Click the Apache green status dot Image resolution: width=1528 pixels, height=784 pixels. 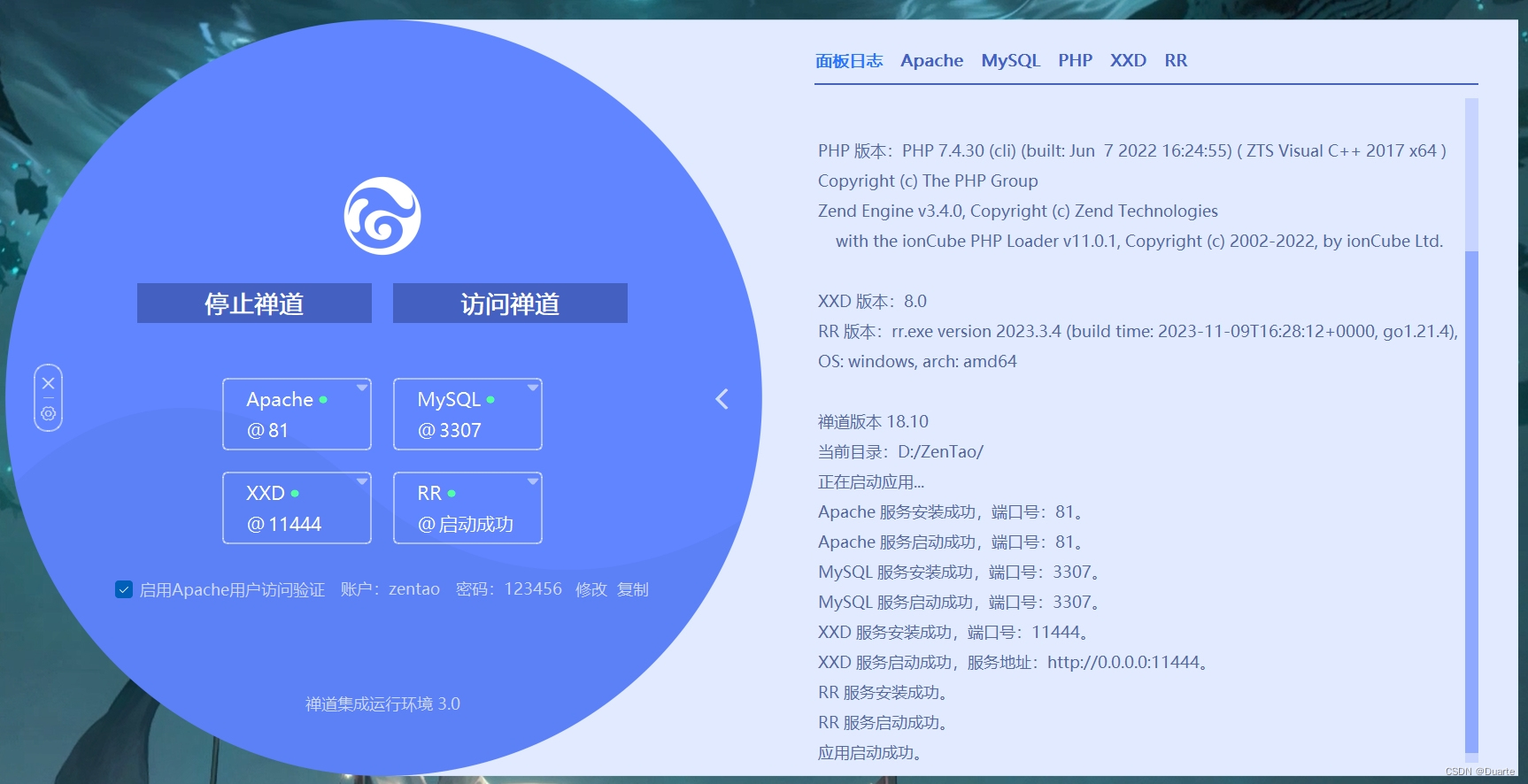pyautogui.click(x=323, y=400)
